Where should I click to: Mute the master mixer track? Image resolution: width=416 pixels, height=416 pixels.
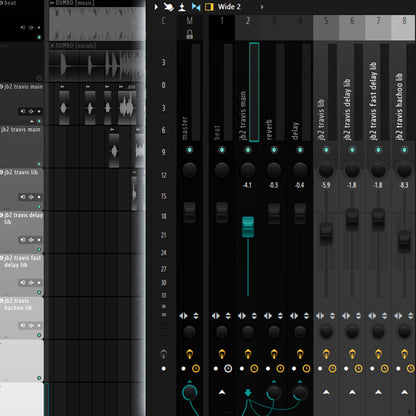[x=190, y=150]
